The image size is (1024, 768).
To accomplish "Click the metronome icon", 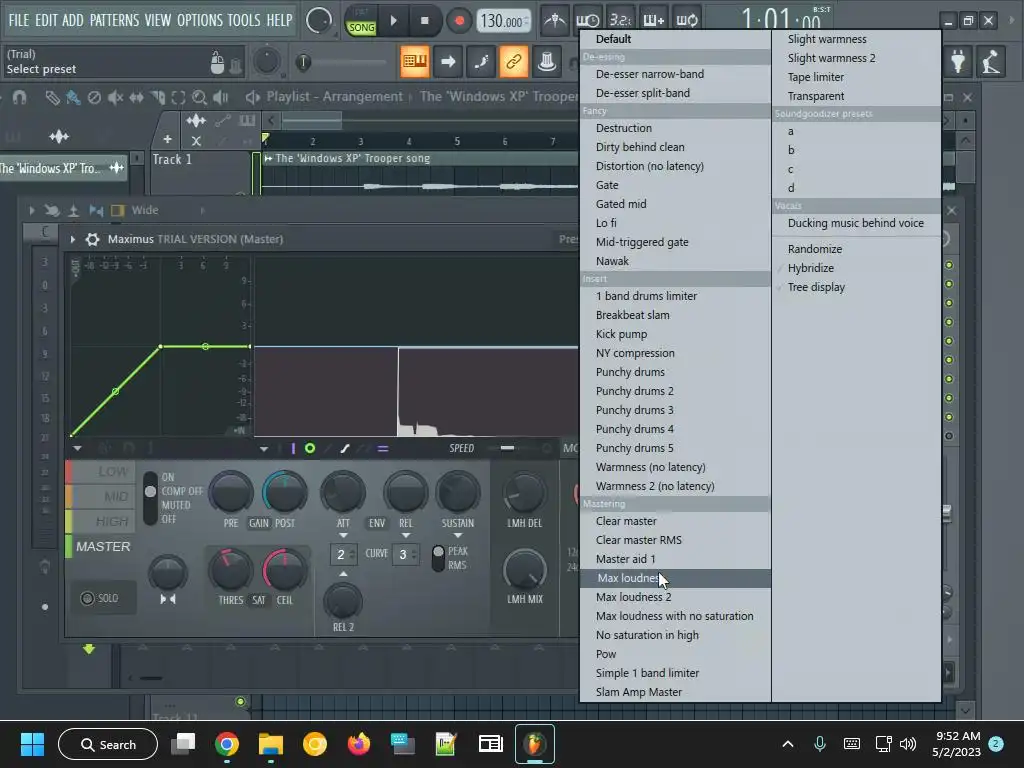I will click(x=555, y=21).
